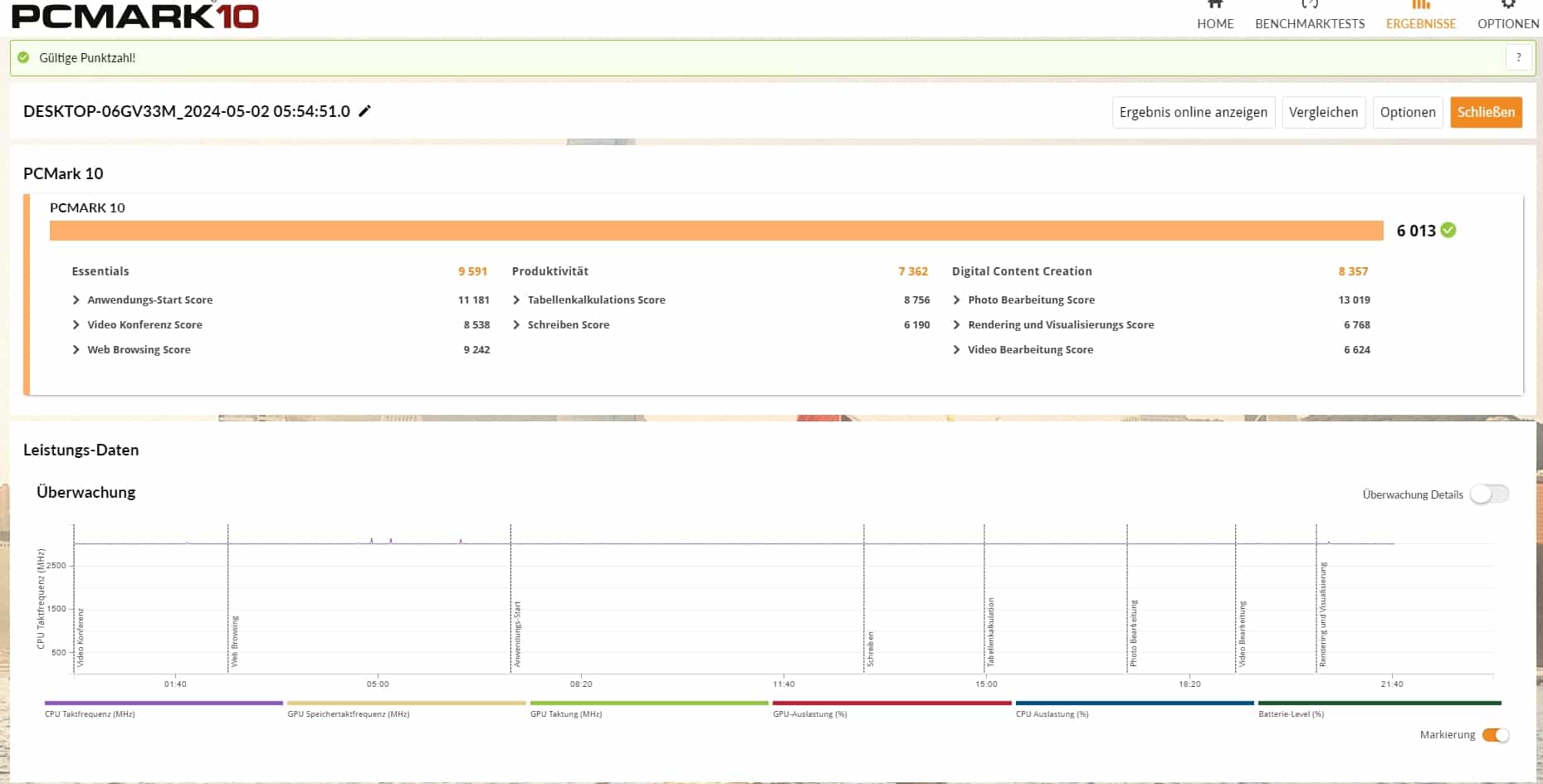Viewport: 1543px width, 784px height.
Task: Expand Photo Bearbeitung Score chevron
Action: point(956,300)
